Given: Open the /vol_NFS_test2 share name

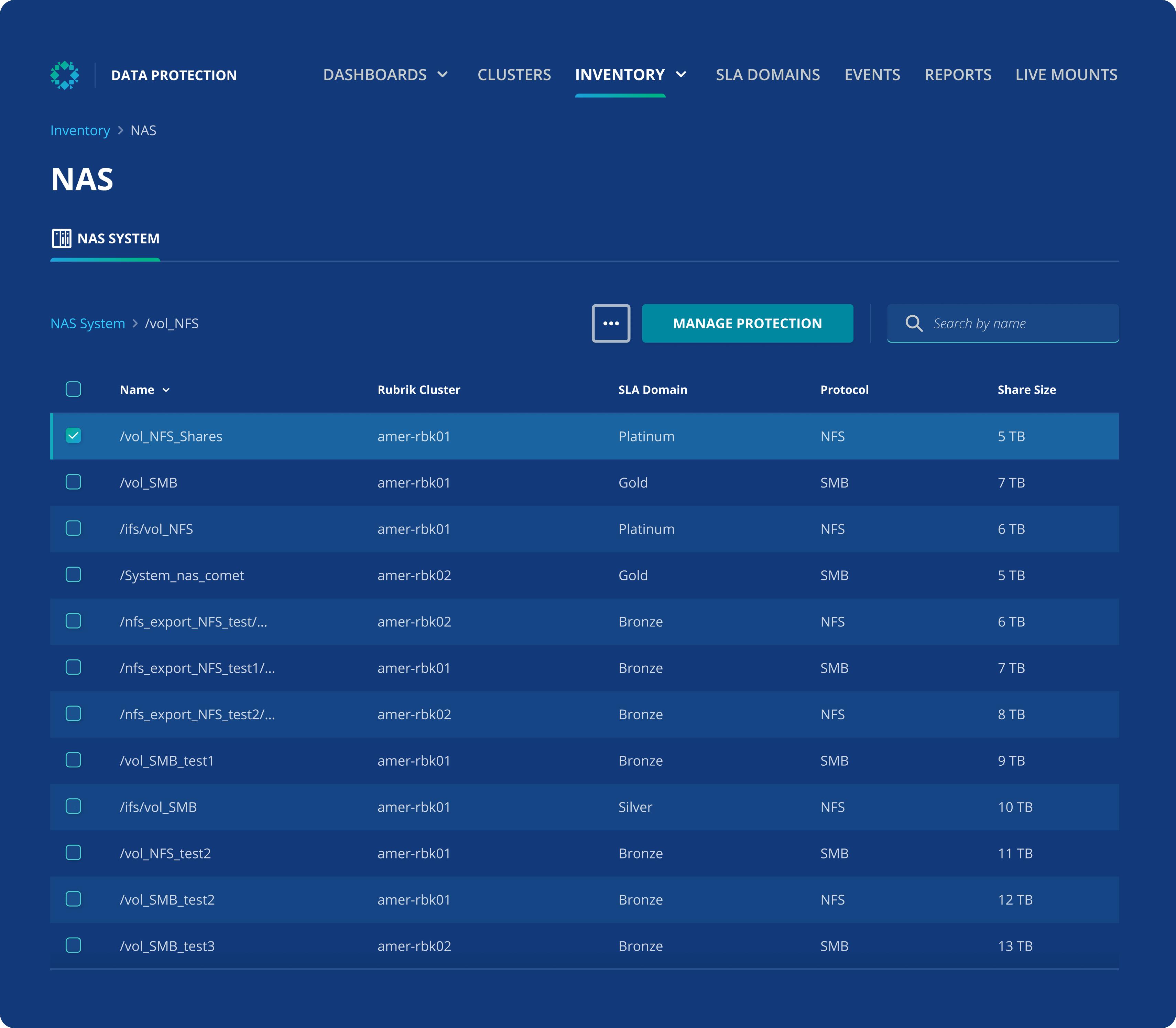Looking at the screenshot, I should 165,854.
